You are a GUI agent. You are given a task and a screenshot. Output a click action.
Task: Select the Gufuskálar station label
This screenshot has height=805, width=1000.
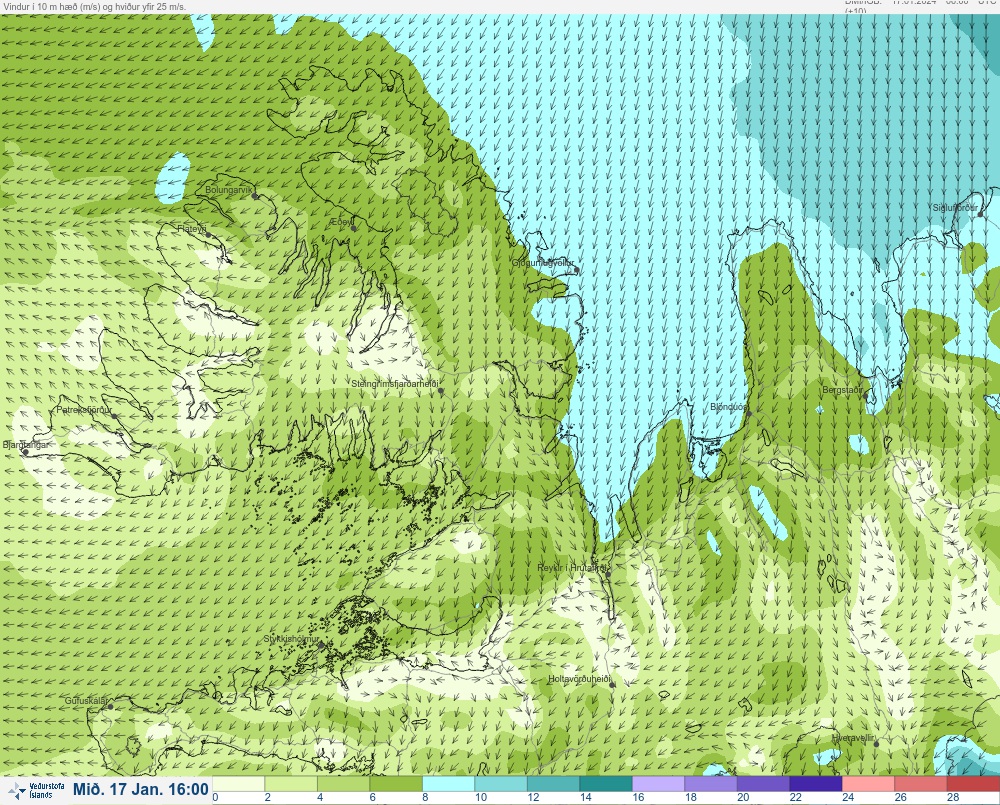(86, 700)
